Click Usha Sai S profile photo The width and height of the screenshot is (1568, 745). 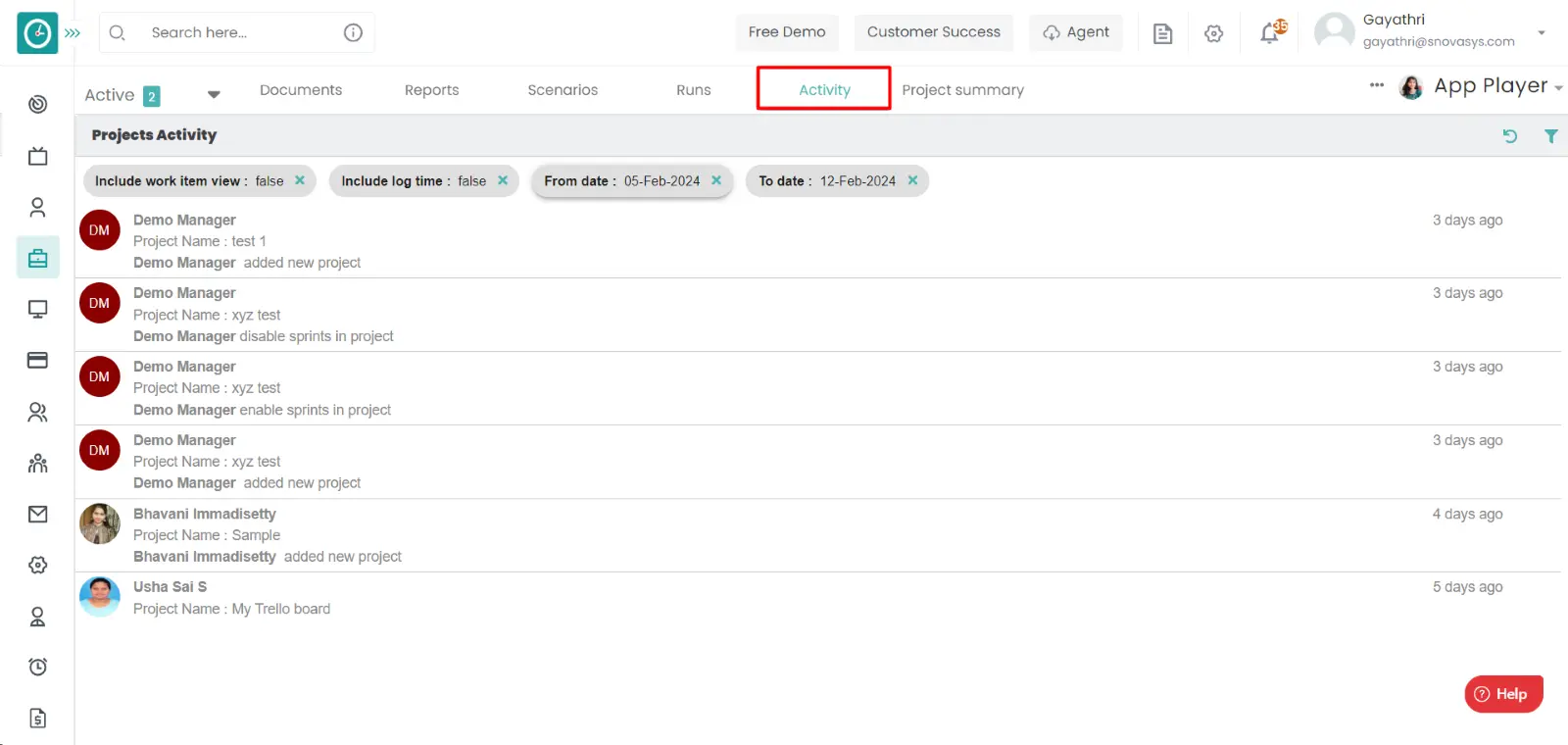coord(100,596)
